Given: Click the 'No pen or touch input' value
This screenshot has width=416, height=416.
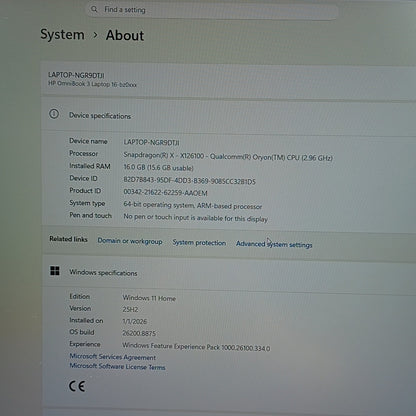Looking at the screenshot, I should 195,218.
